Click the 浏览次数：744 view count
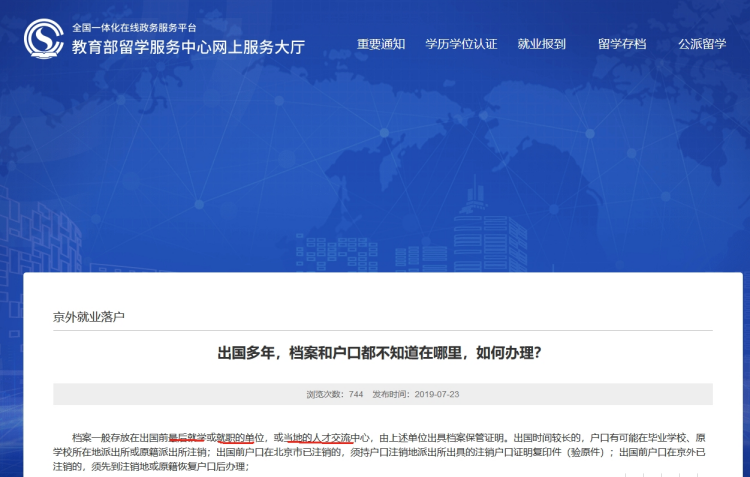This screenshot has width=750, height=477. click(x=335, y=394)
